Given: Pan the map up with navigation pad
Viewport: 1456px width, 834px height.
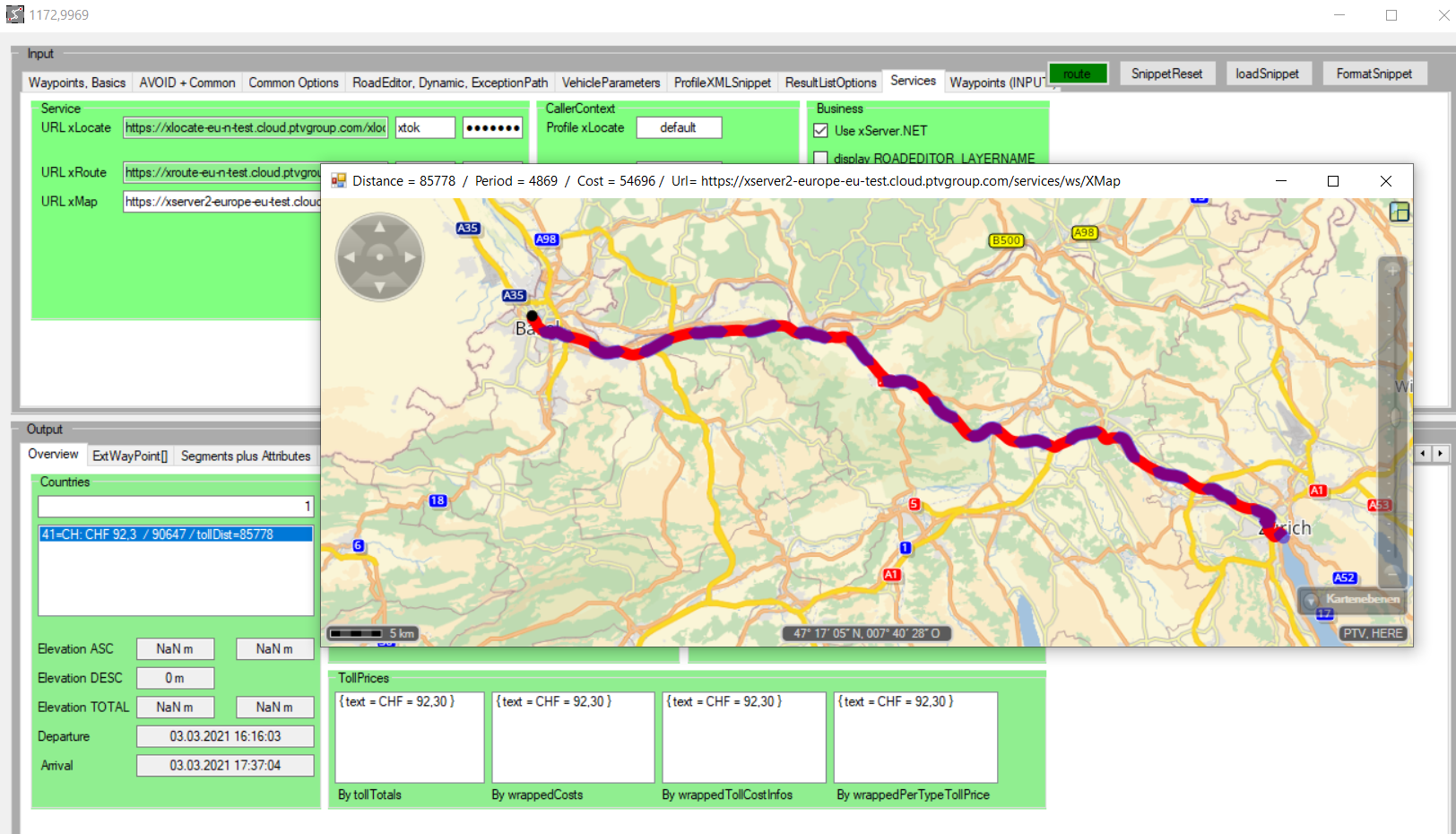Looking at the screenshot, I should tap(379, 228).
